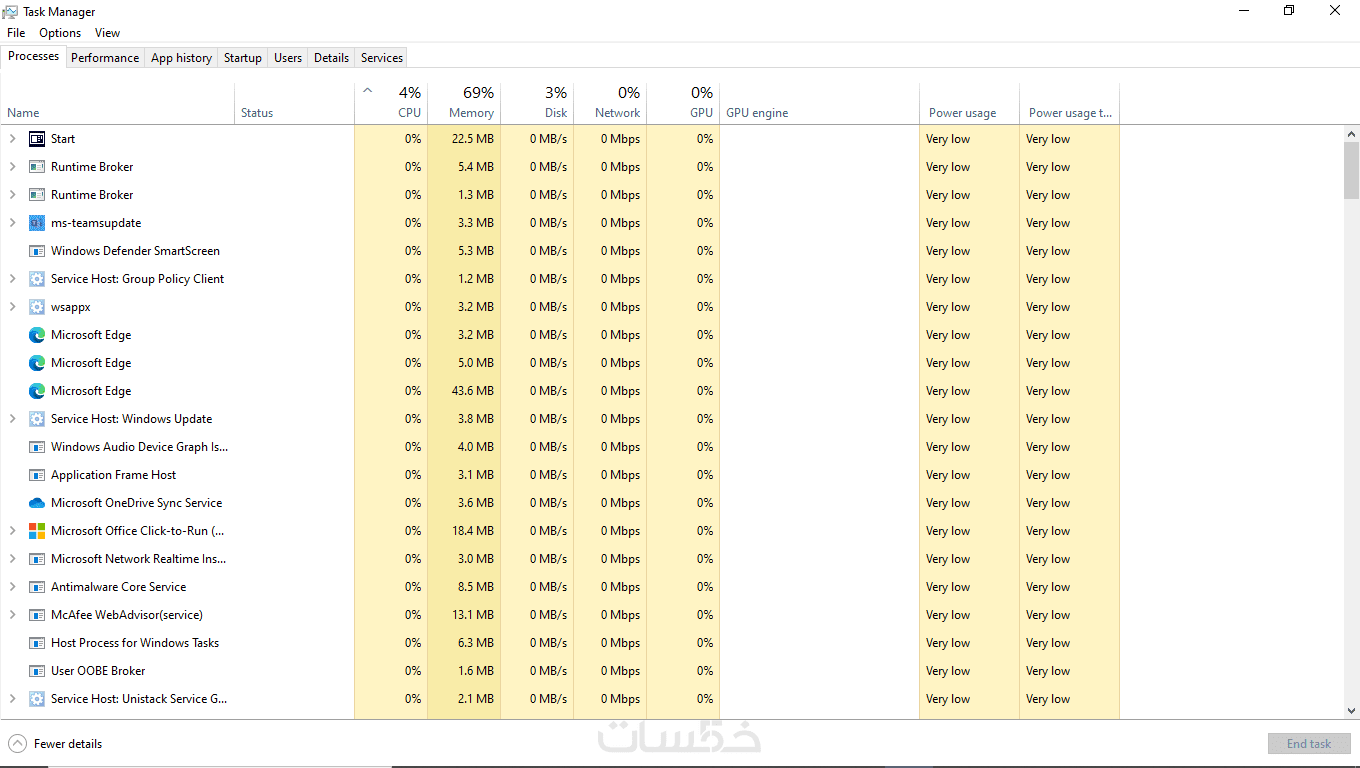Click the Microsoft Network Realtime icon
Screen dimensions: 1360x768
click(37, 559)
